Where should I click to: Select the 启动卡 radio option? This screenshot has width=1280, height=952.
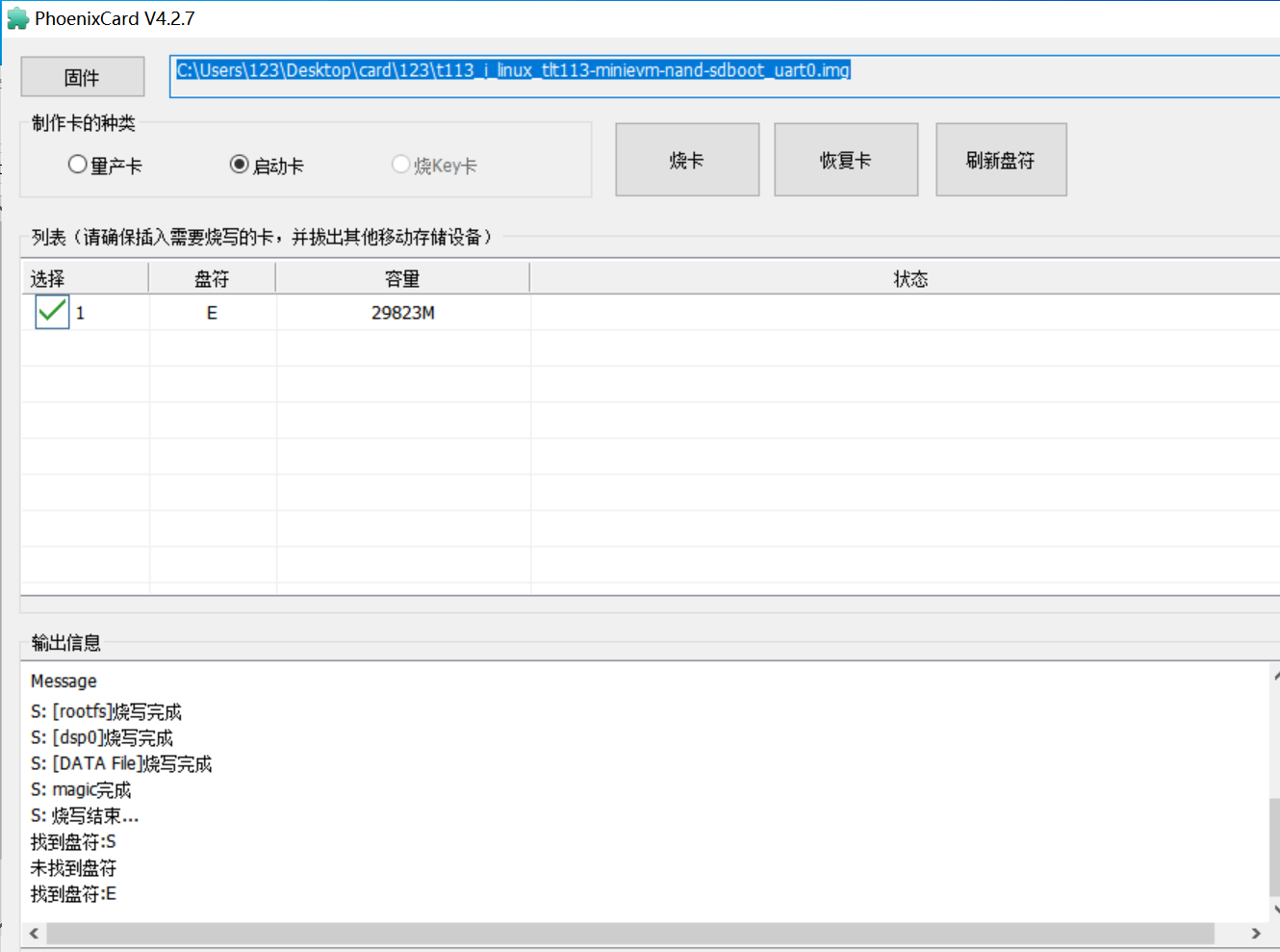pos(240,165)
